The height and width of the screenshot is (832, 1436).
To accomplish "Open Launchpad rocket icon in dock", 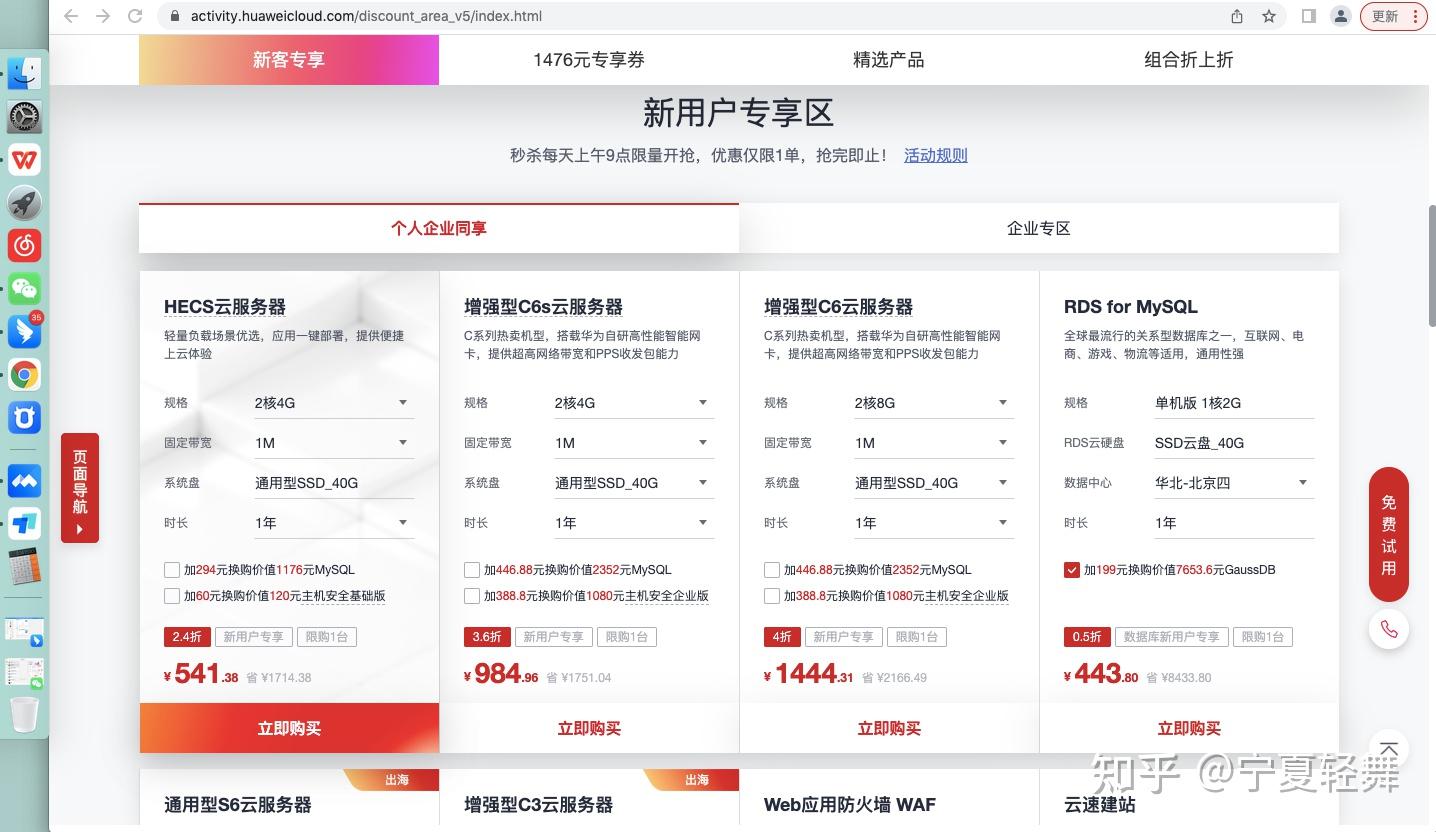I will click(x=24, y=203).
